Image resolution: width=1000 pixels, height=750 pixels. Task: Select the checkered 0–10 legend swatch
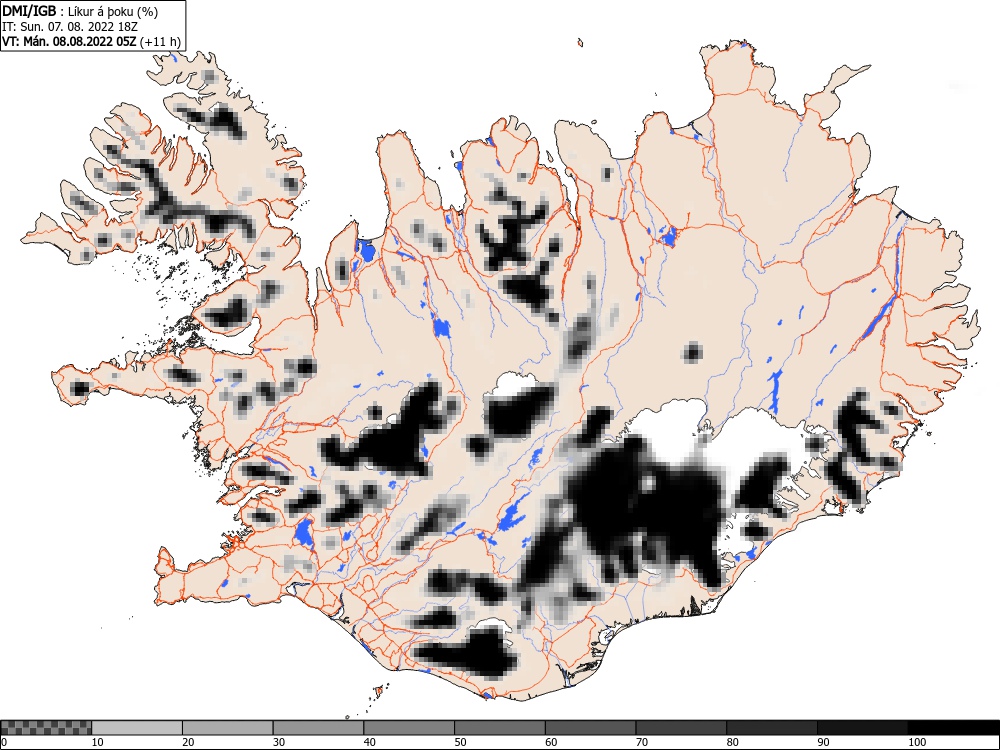[47, 728]
